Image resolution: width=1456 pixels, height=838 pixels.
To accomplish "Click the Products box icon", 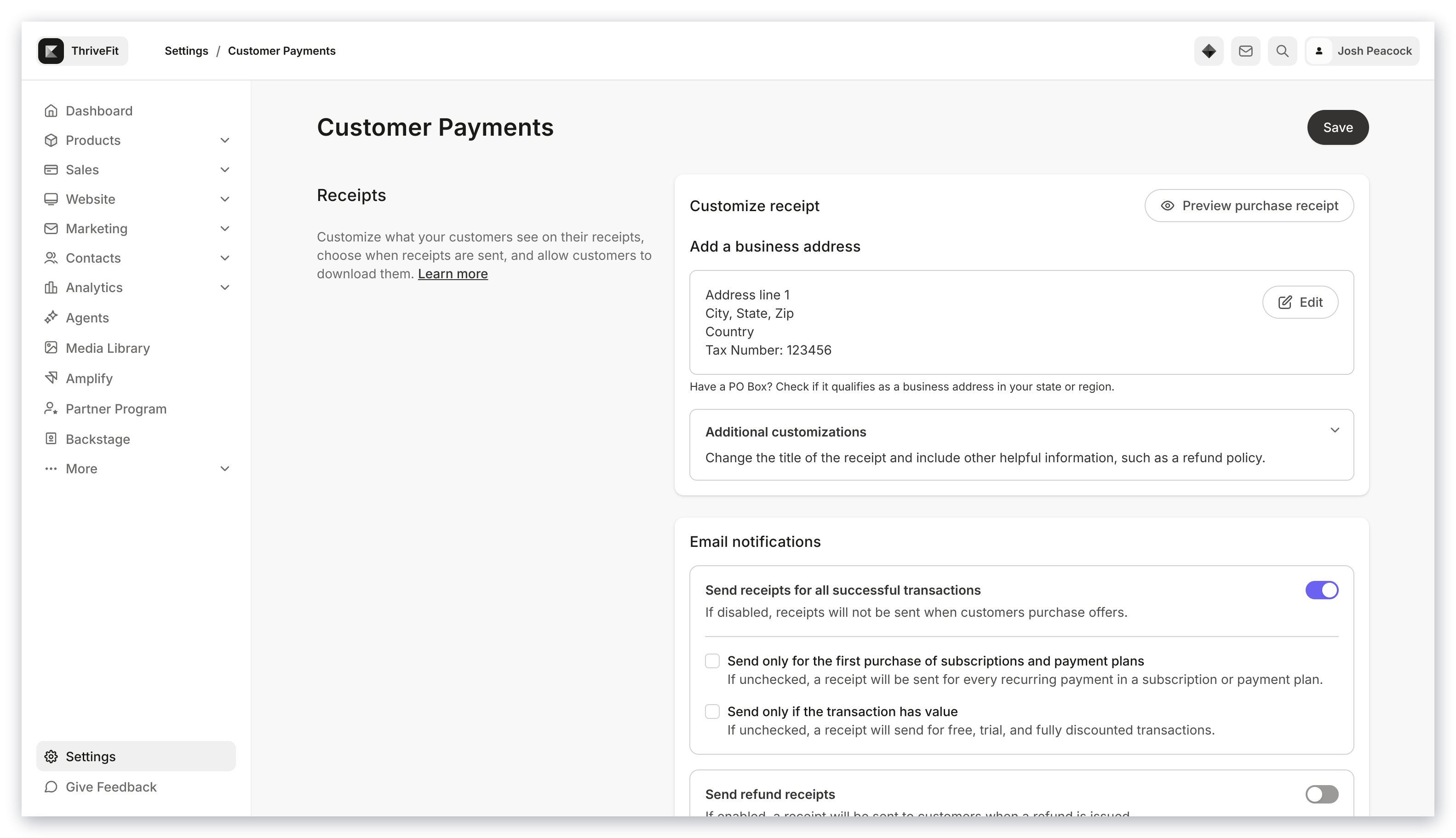I will tap(51, 140).
